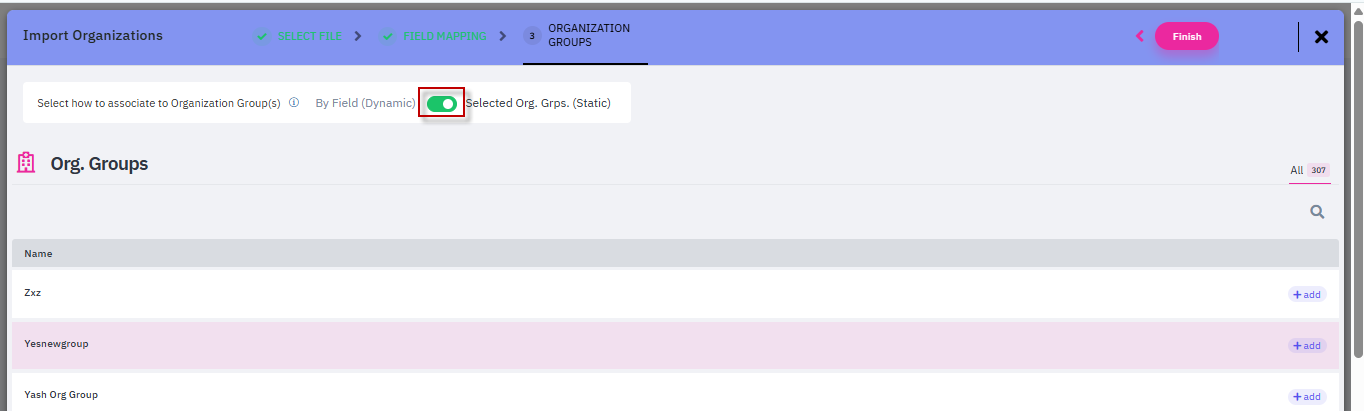Screen dimensions: 1364x411
Task: Click the chevron after FIELD MAPPING
Action: tap(503, 36)
